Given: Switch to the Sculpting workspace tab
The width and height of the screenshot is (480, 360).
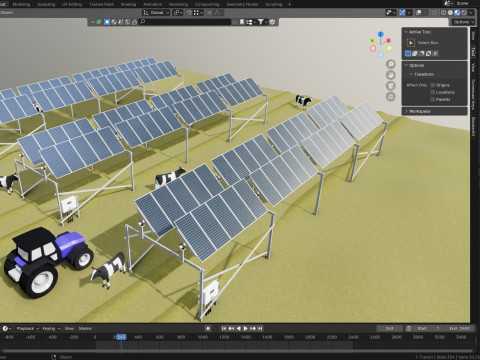Looking at the screenshot, I should pyautogui.click(x=46, y=4).
